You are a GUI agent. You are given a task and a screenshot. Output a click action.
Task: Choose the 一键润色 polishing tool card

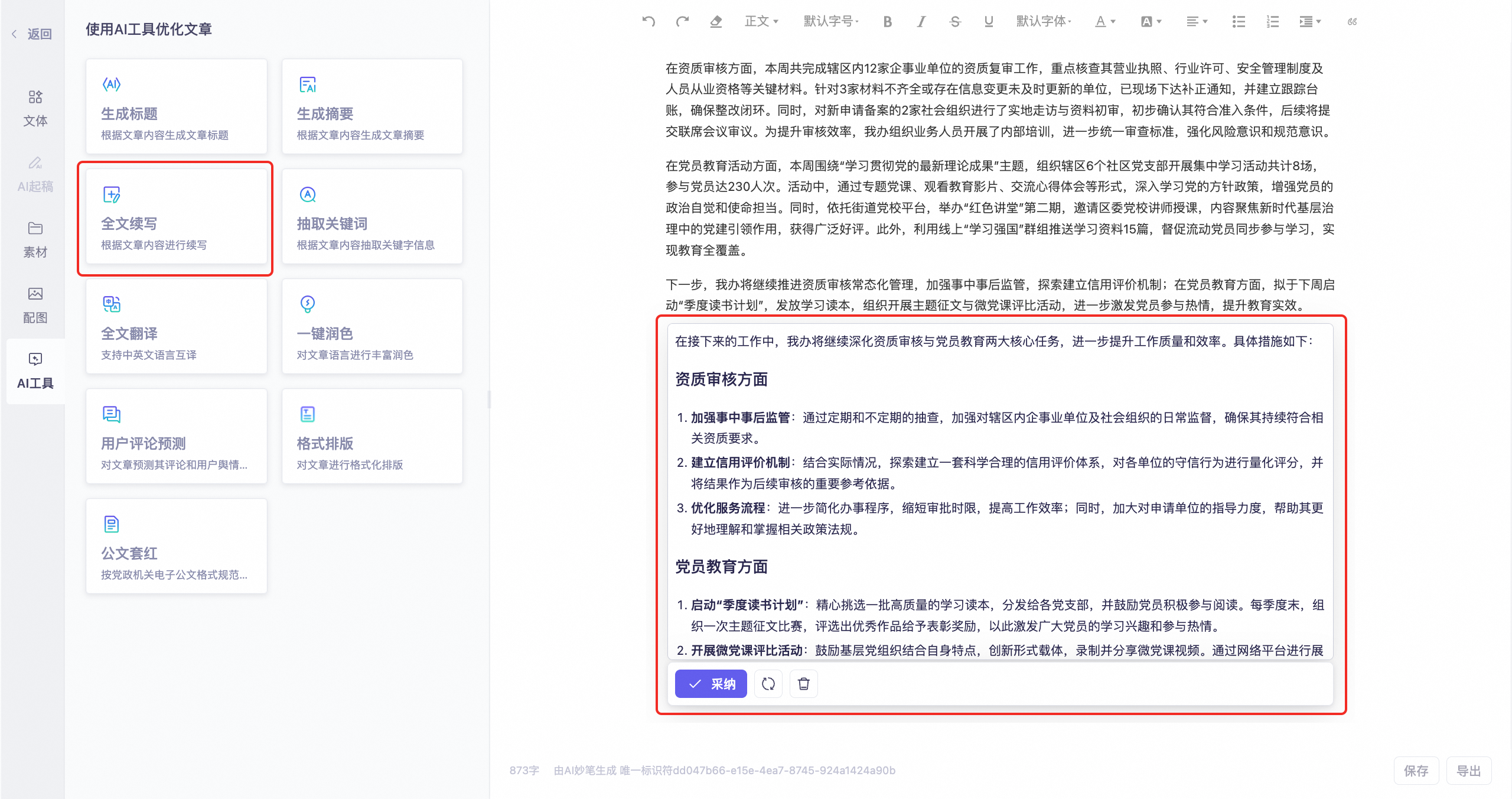(372, 326)
